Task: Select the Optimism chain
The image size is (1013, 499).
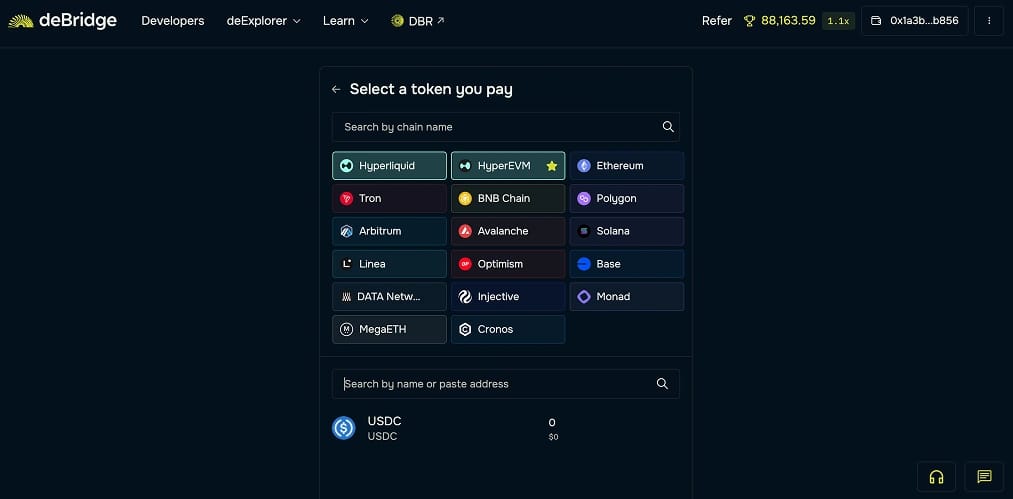Action: coord(508,264)
